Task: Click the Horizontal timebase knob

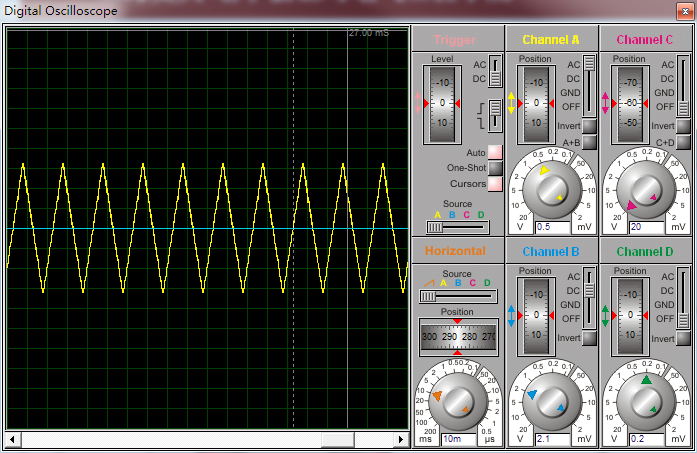Action: coord(457,402)
